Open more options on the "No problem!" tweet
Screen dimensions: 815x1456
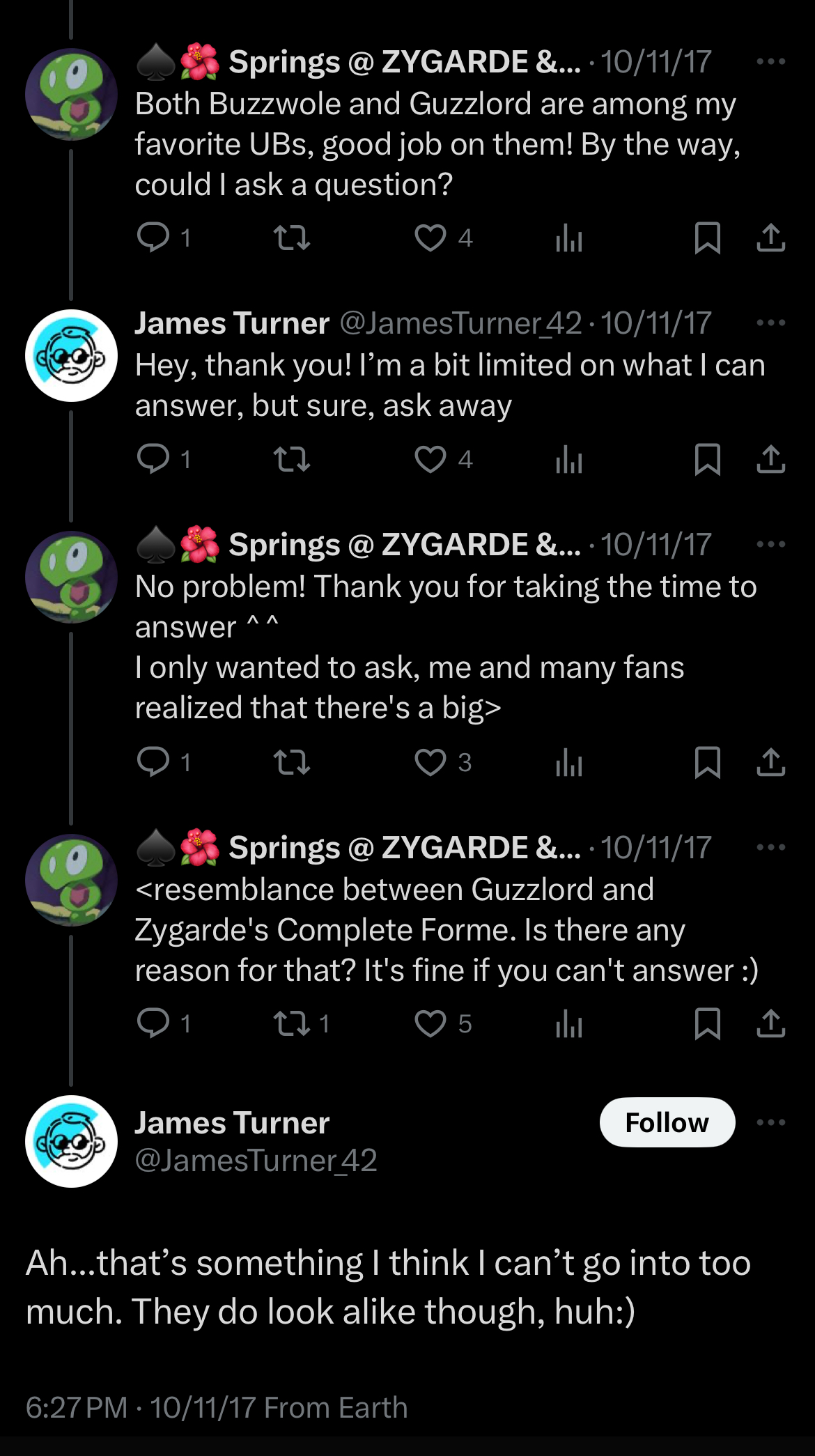(770, 544)
